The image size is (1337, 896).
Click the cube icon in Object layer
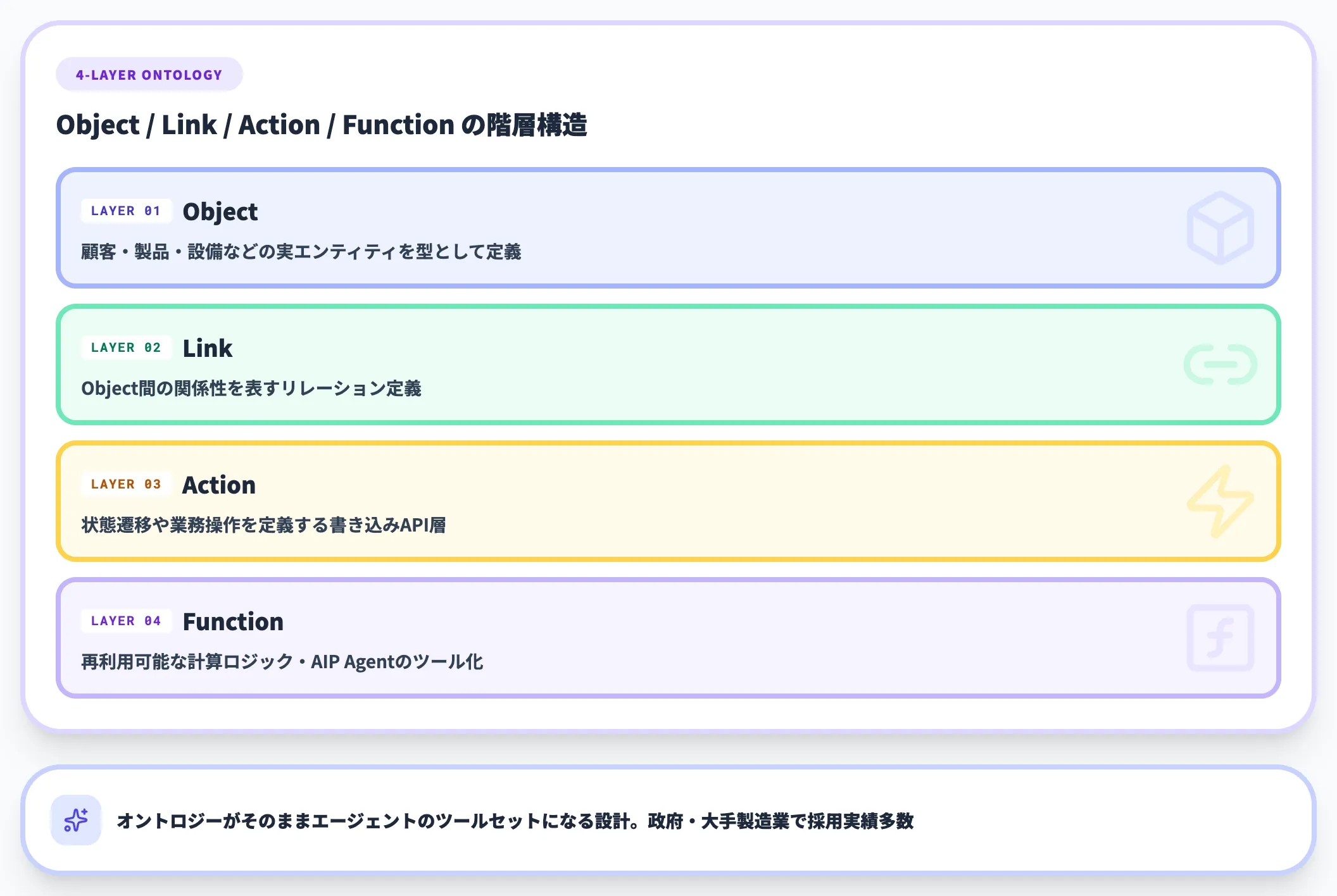(x=1220, y=228)
